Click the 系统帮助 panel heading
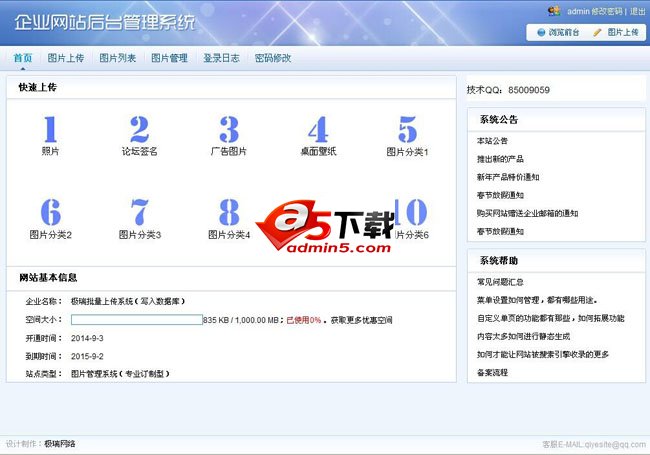 coord(499,261)
